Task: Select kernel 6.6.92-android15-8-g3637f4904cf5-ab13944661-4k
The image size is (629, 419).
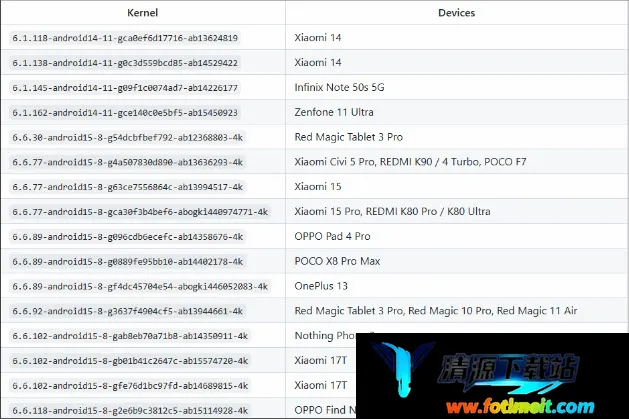Action: click(128, 311)
